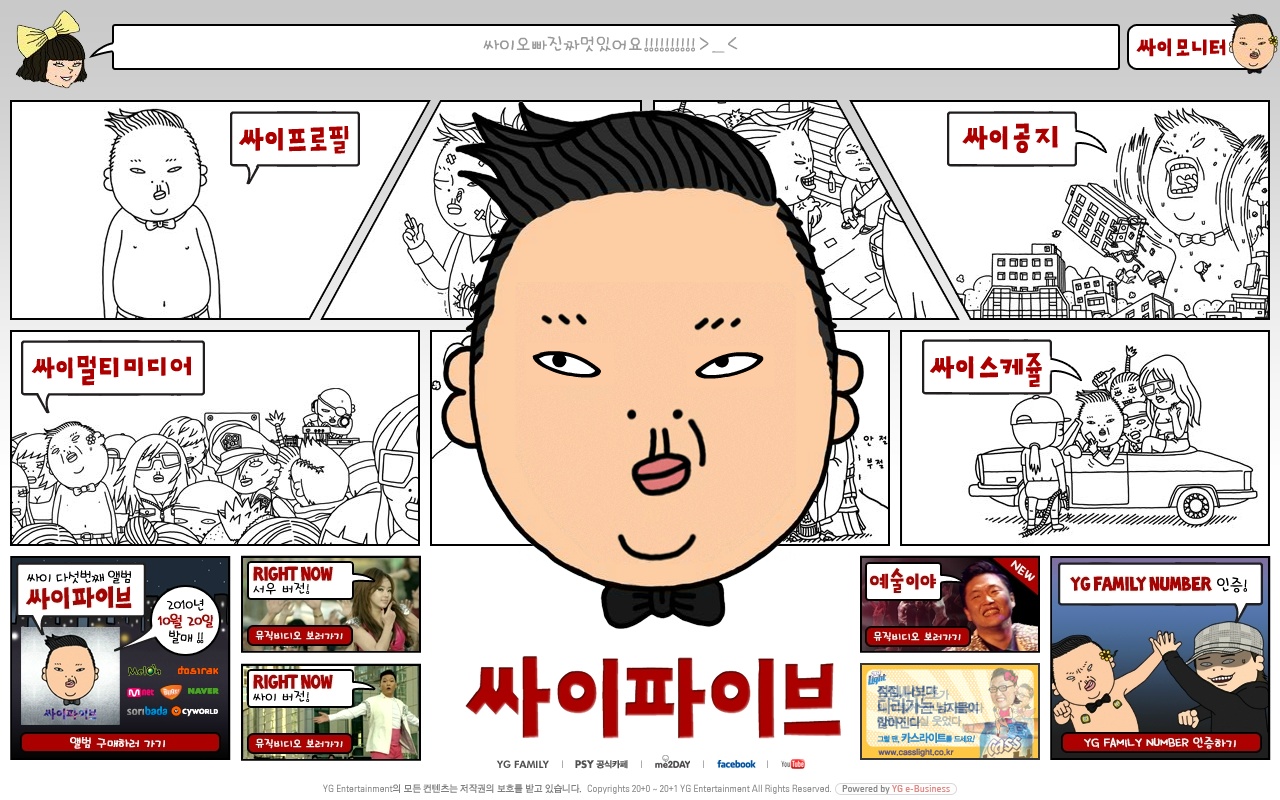Open the 싸이모니터 button at top right
Screen dimensions: 1280x800
click(1202, 46)
